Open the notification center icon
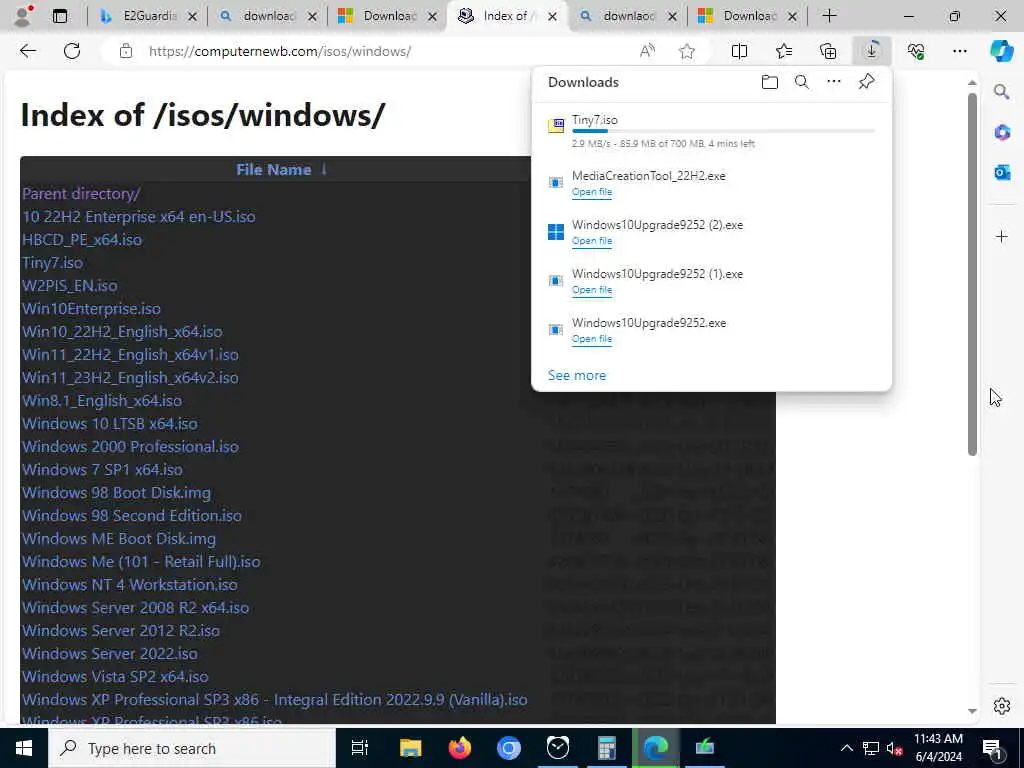This screenshot has width=1024, height=768. 992,748
